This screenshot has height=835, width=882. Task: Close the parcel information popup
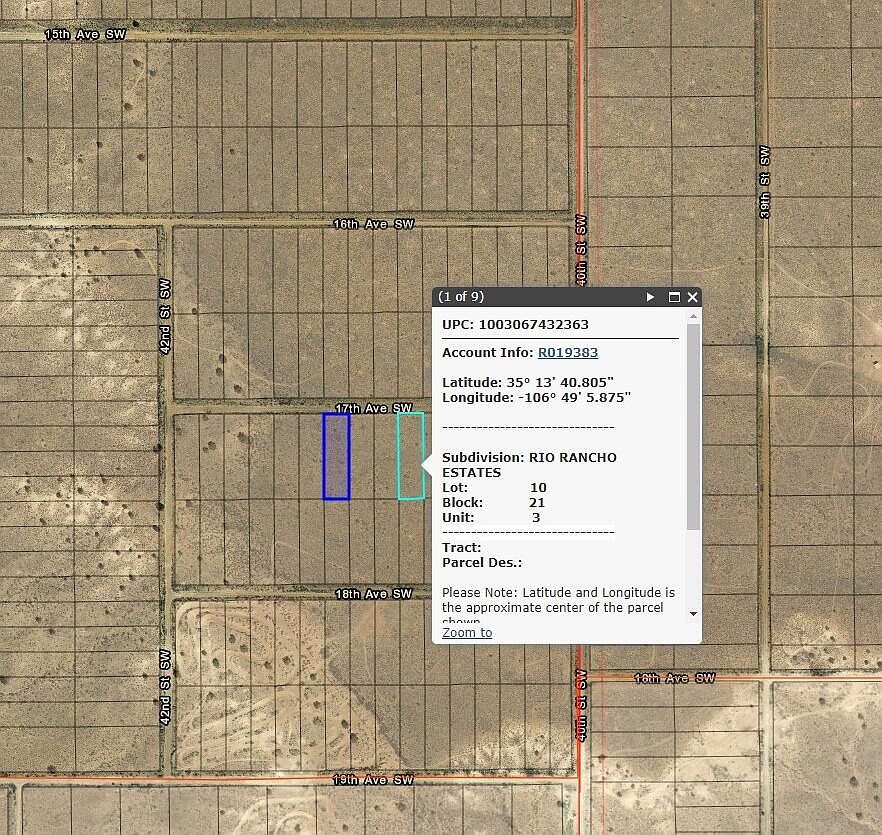(x=691, y=297)
